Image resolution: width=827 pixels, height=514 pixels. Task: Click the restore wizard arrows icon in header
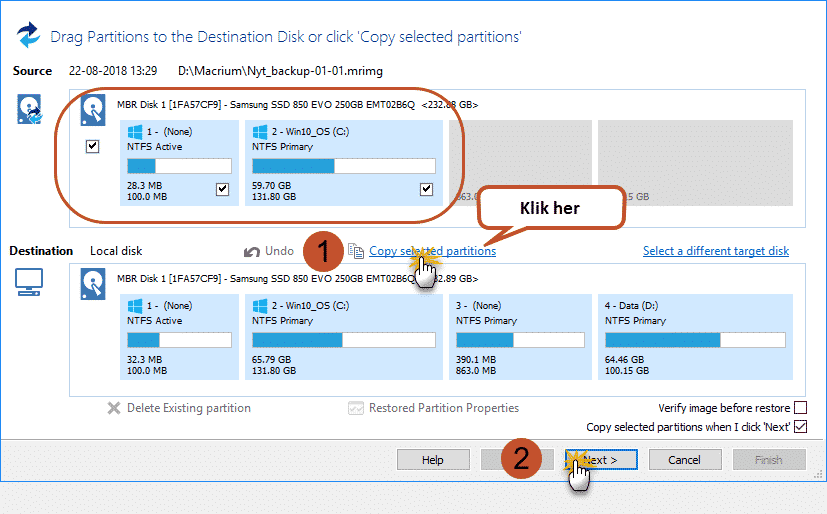pos(28,37)
